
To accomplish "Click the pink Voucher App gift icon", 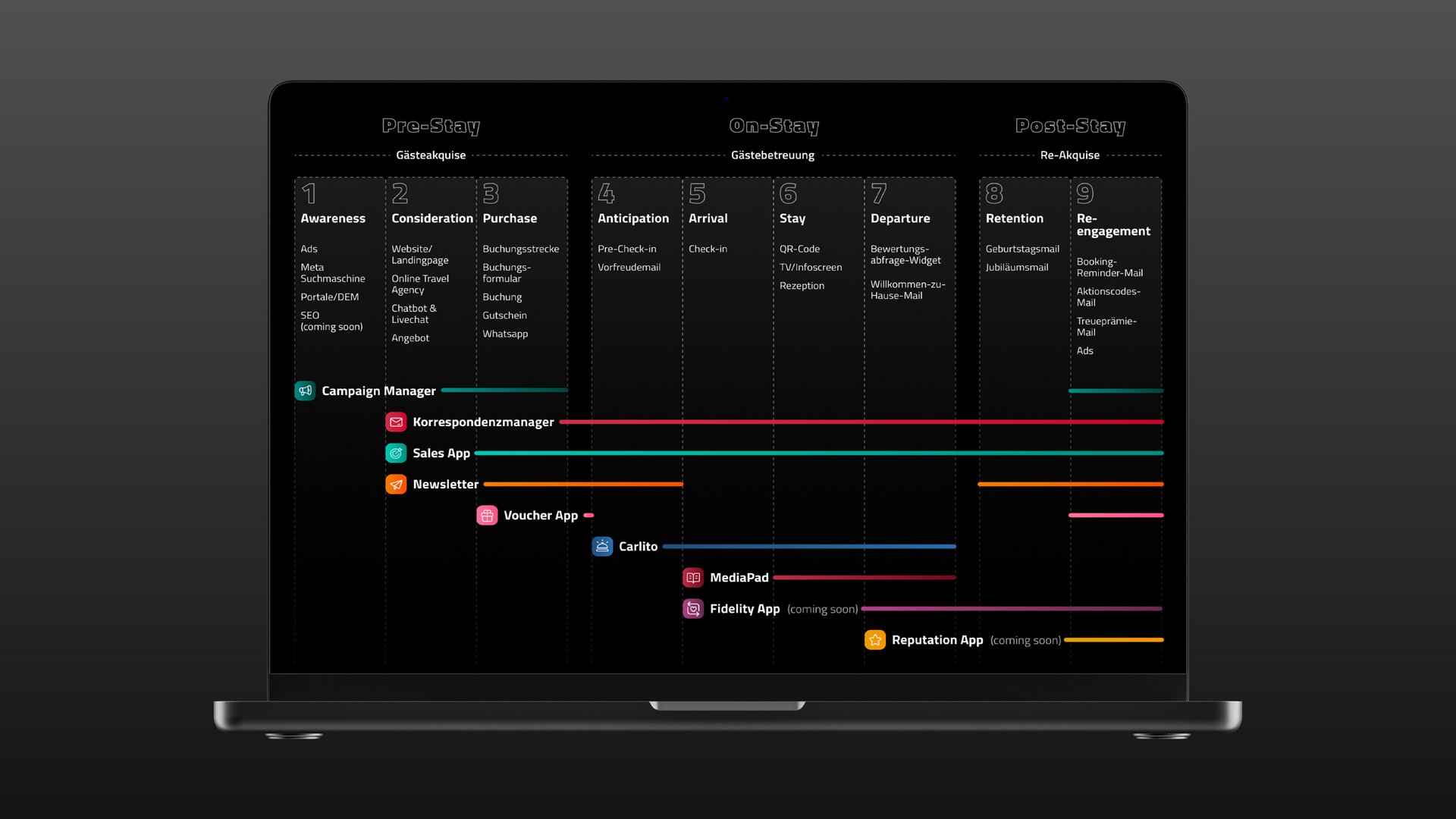I will (487, 516).
